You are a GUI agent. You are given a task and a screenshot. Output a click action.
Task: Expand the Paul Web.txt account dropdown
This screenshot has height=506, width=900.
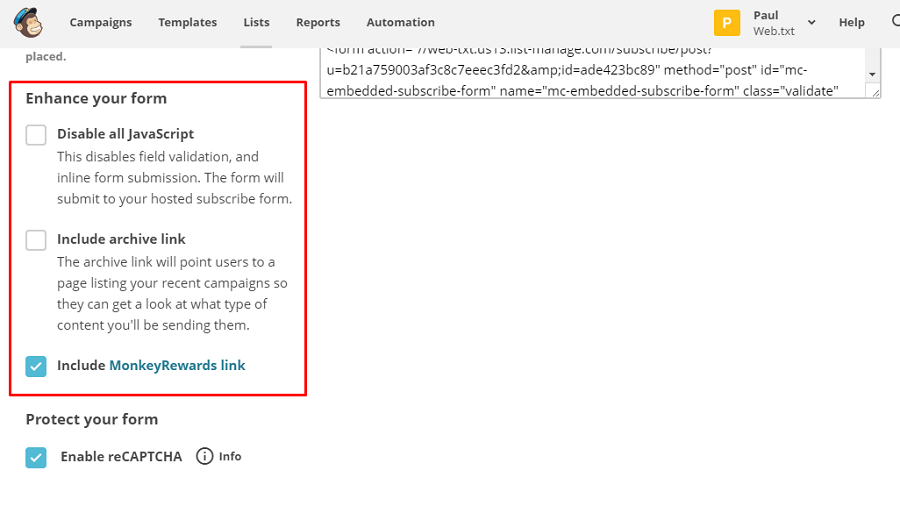click(812, 22)
